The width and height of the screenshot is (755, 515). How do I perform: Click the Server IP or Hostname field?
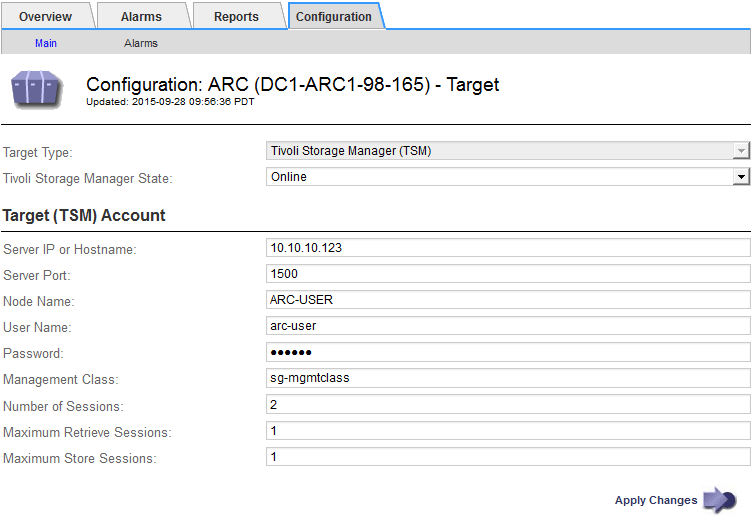(x=508, y=248)
